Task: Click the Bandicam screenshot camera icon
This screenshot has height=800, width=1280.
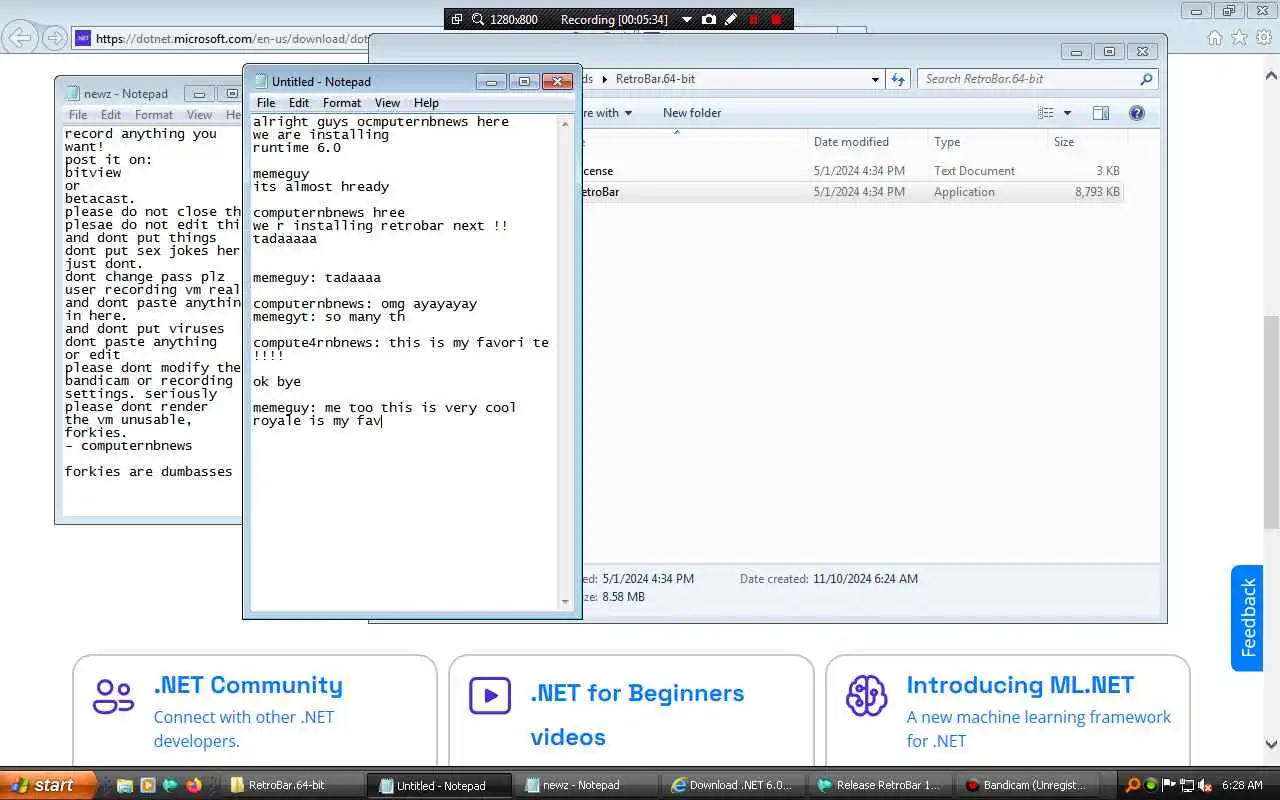Action: (x=709, y=19)
